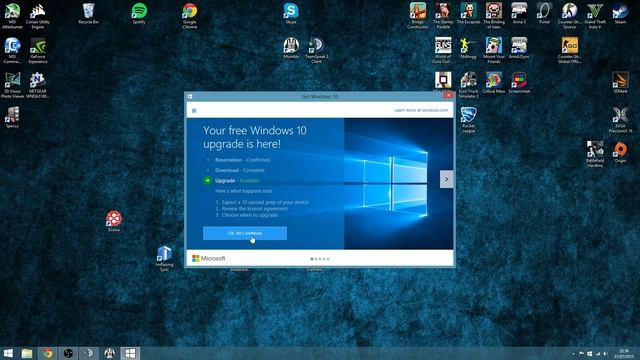The width and height of the screenshot is (640, 360).
Task: Open Mumble desktop shortcut
Action: (x=291, y=48)
